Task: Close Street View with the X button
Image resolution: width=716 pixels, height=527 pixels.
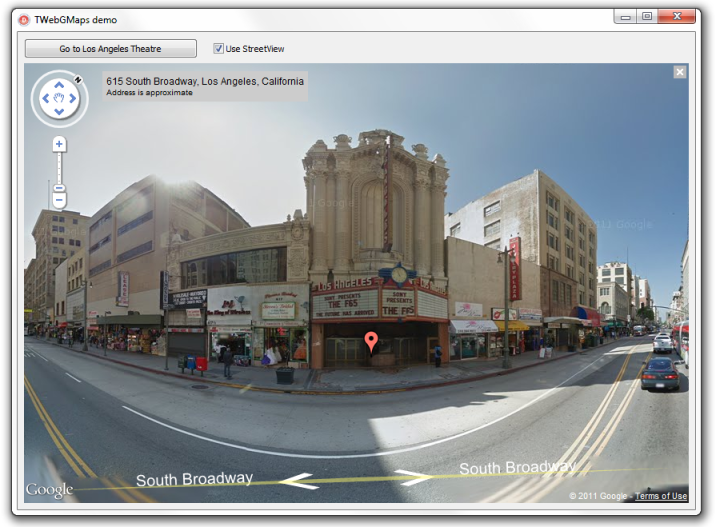Action: pyautogui.click(x=680, y=72)
